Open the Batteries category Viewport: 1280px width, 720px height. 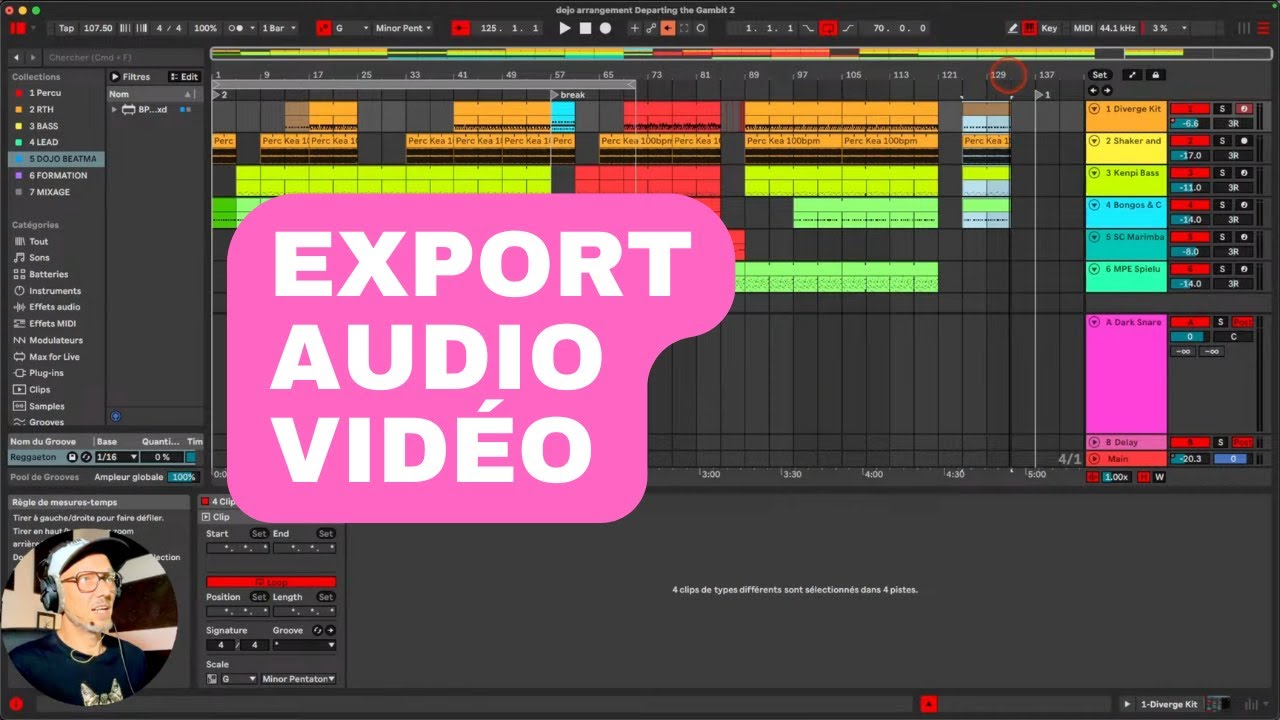[48, 274]
